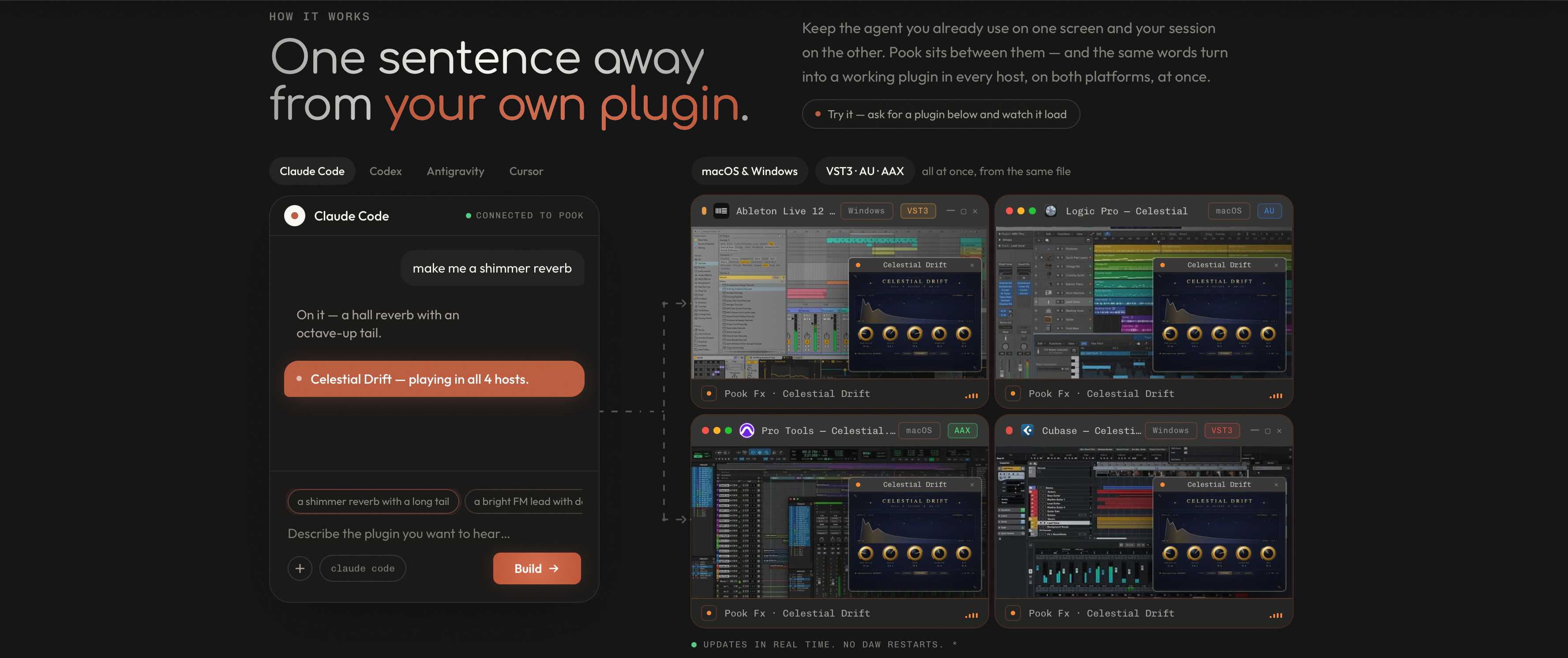
Task: Click the Logic Pro app icon
Action: 1050,211
